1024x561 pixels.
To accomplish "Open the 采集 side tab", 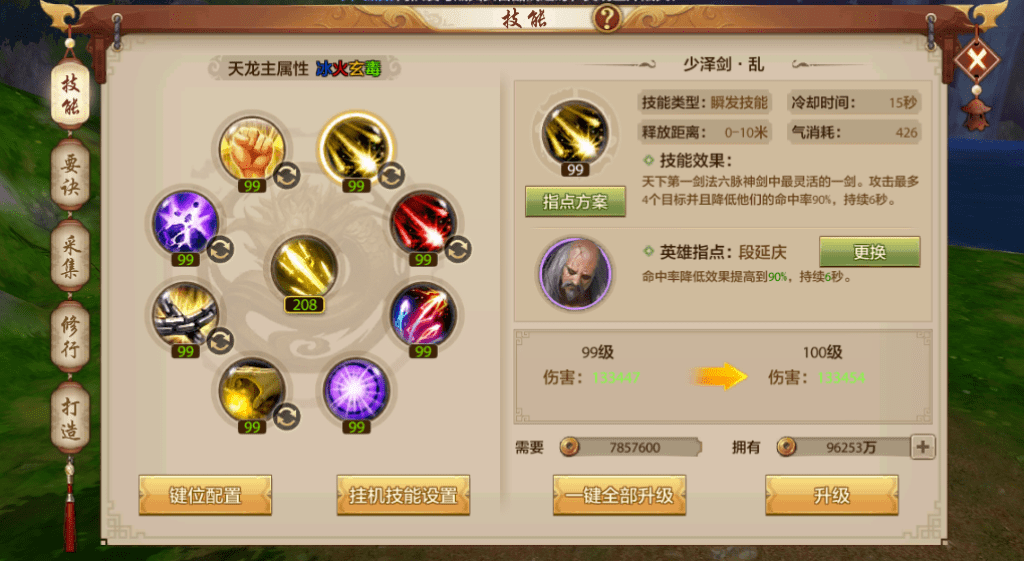I will click(x=70, y=256).
